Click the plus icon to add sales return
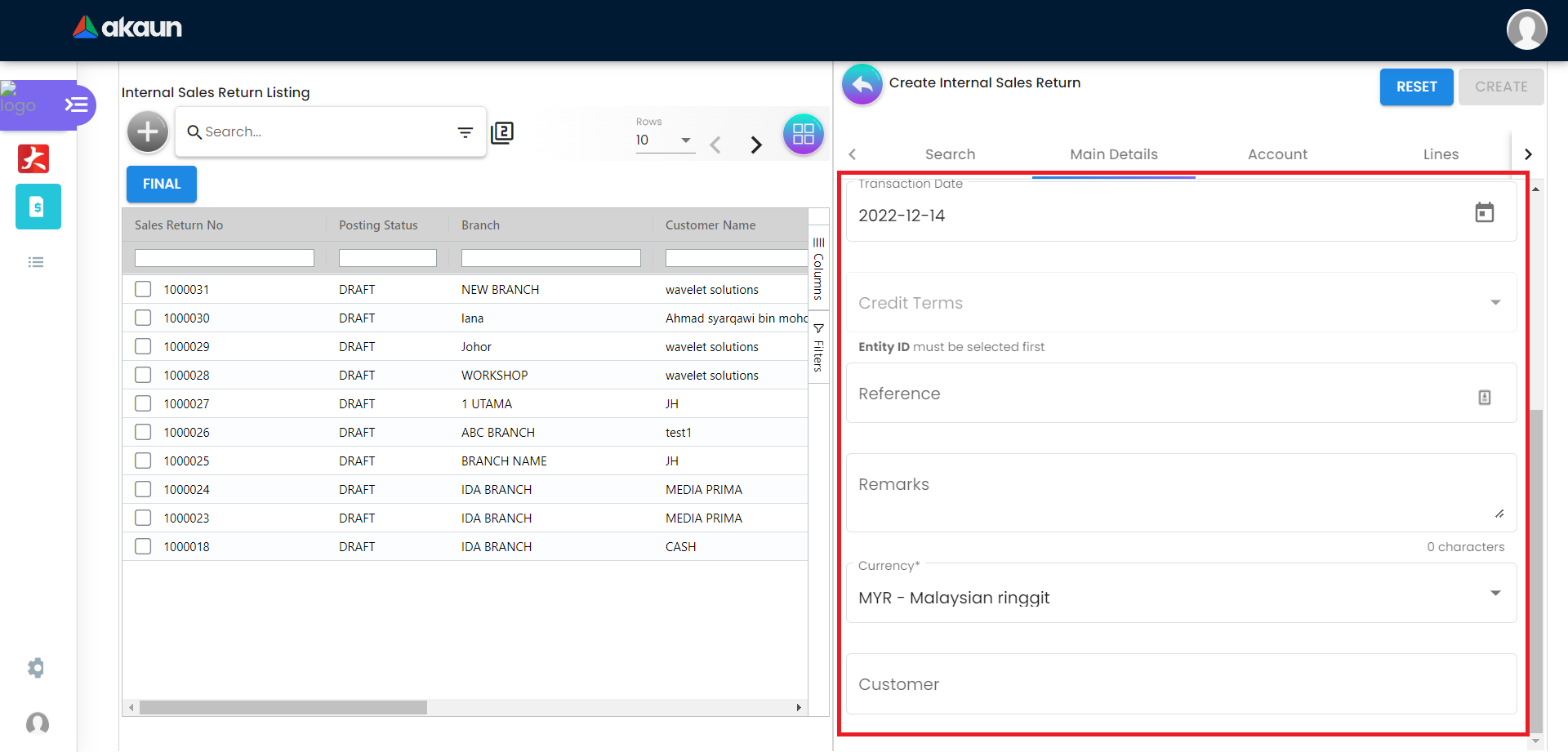The image size is (1568, 752). [x=148, y=131]
